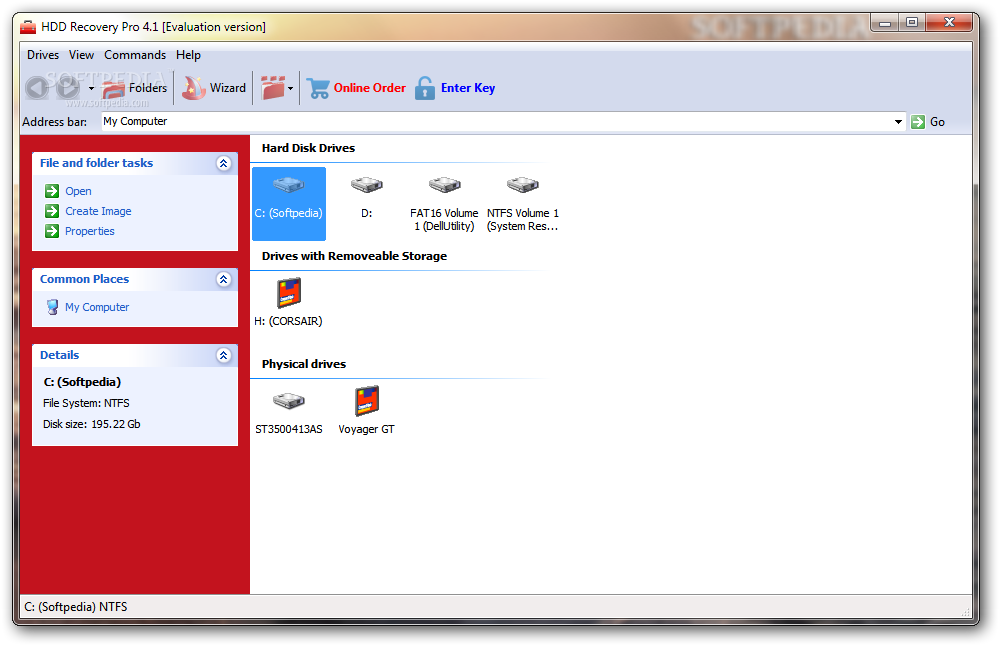Click the Forward navigation arrow
This screenshot has width=1000, height=646.
point(68,87)
